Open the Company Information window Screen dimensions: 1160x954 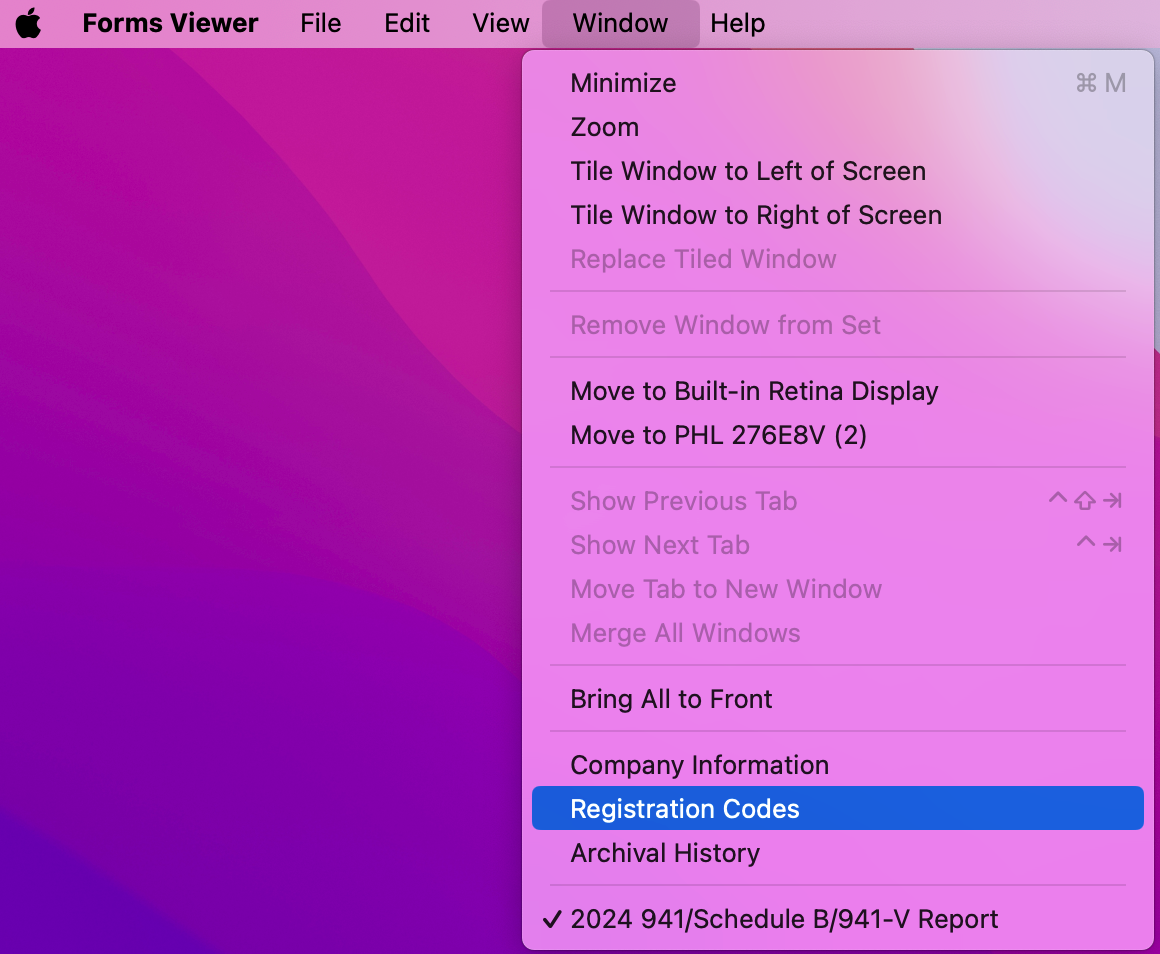click(x=699, y=765)
